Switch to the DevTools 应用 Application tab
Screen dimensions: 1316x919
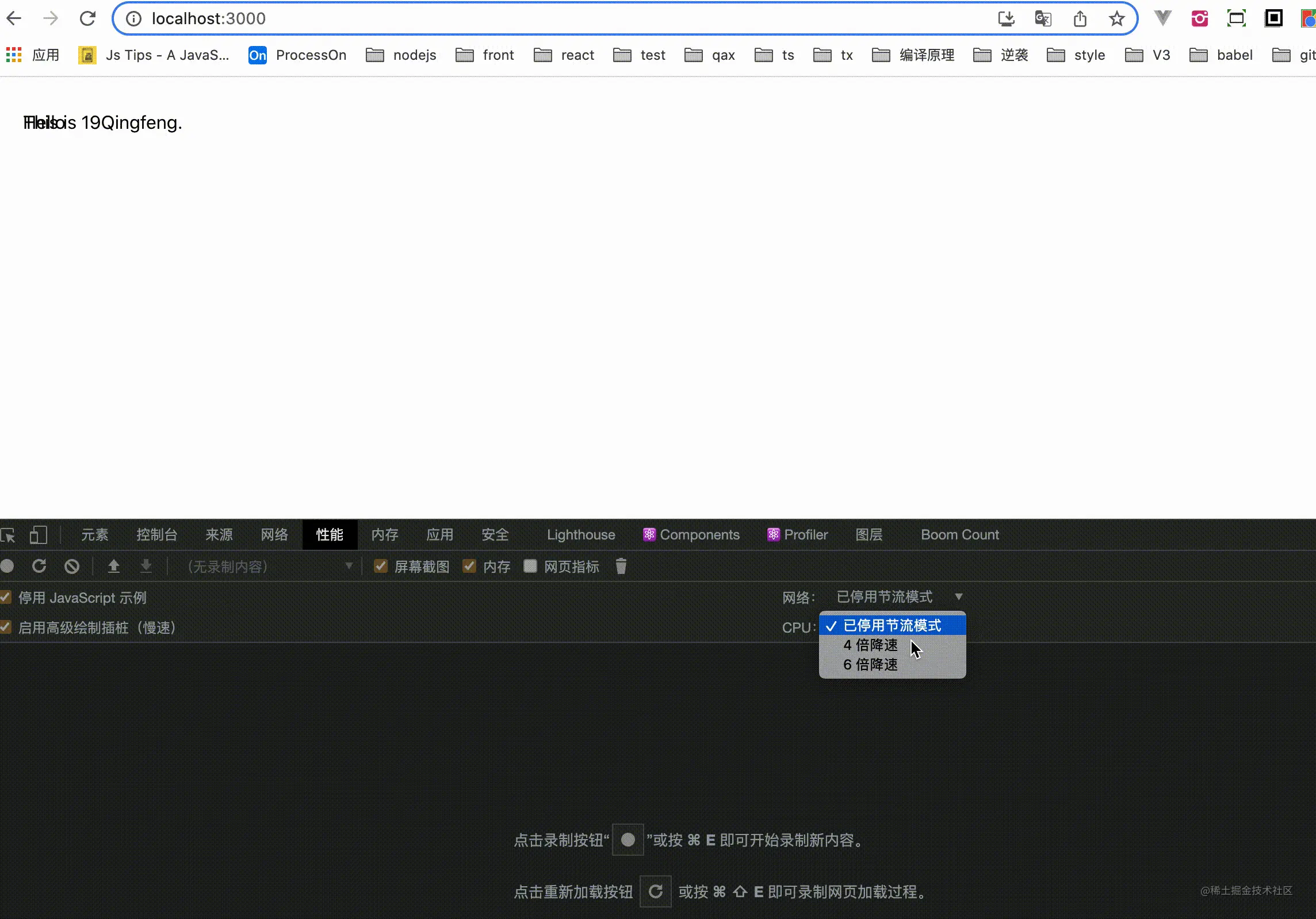click(x=440, y=535)
